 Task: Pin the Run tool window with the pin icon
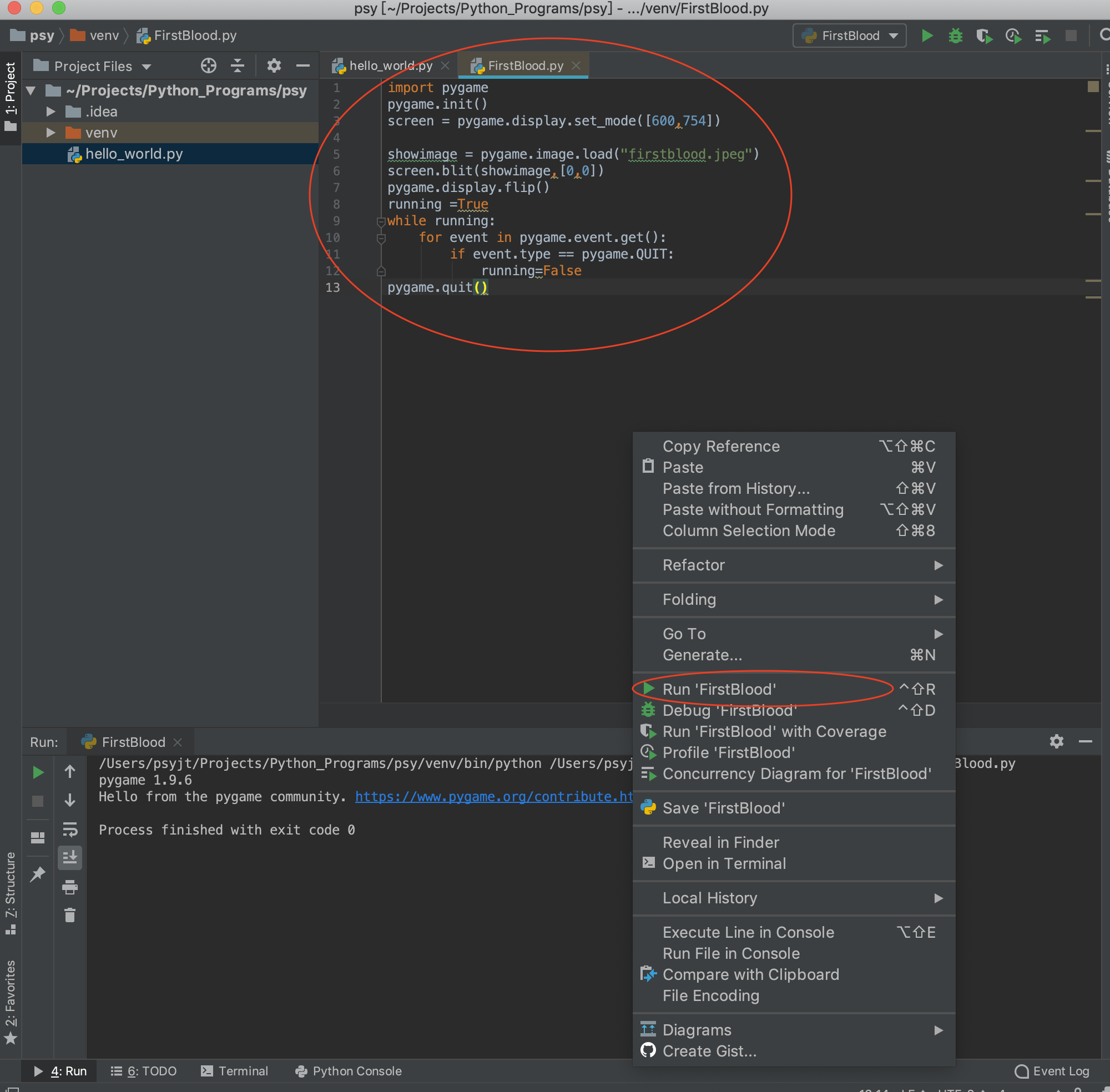[38, 874]
